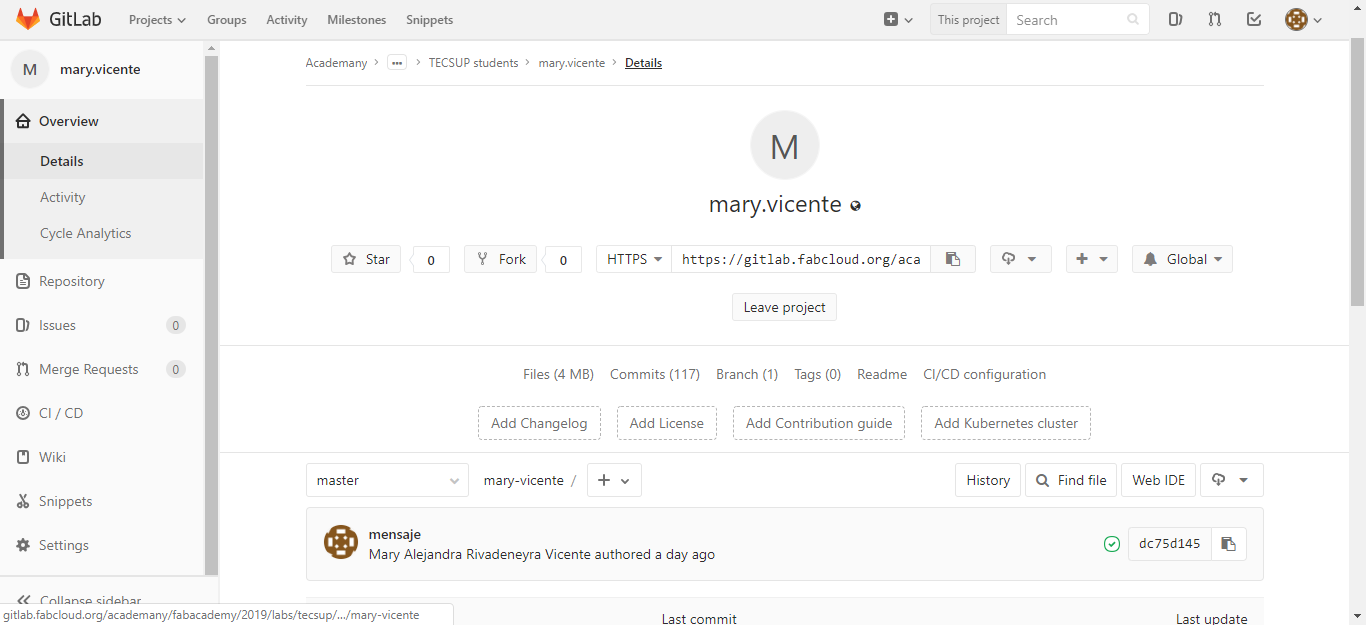Click the public visibility globe icon
This screenshot has width=1366, height=625.
pos(855,206)
